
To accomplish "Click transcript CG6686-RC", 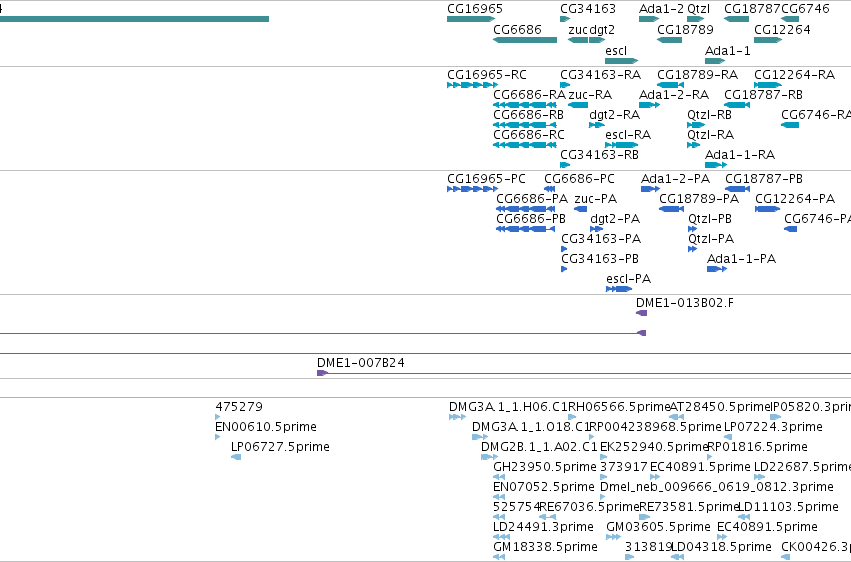I will pyautogui.click(x=529, y=135).
